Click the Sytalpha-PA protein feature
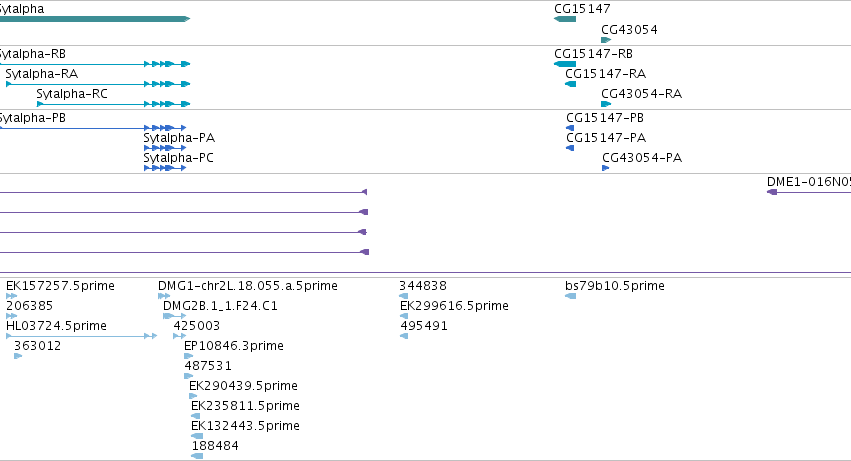This screenshot has height=461, width=851. tap(165, 148)
